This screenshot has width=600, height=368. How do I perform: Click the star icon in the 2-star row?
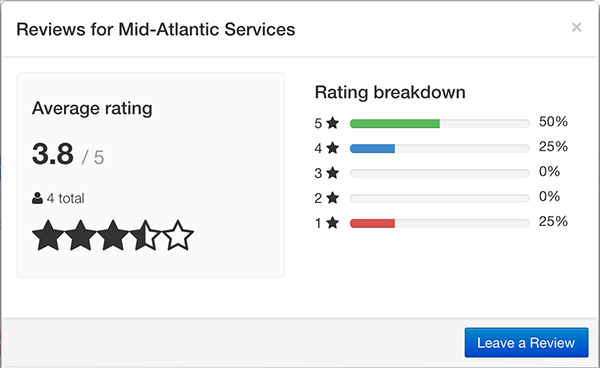(x=333, y=198)
